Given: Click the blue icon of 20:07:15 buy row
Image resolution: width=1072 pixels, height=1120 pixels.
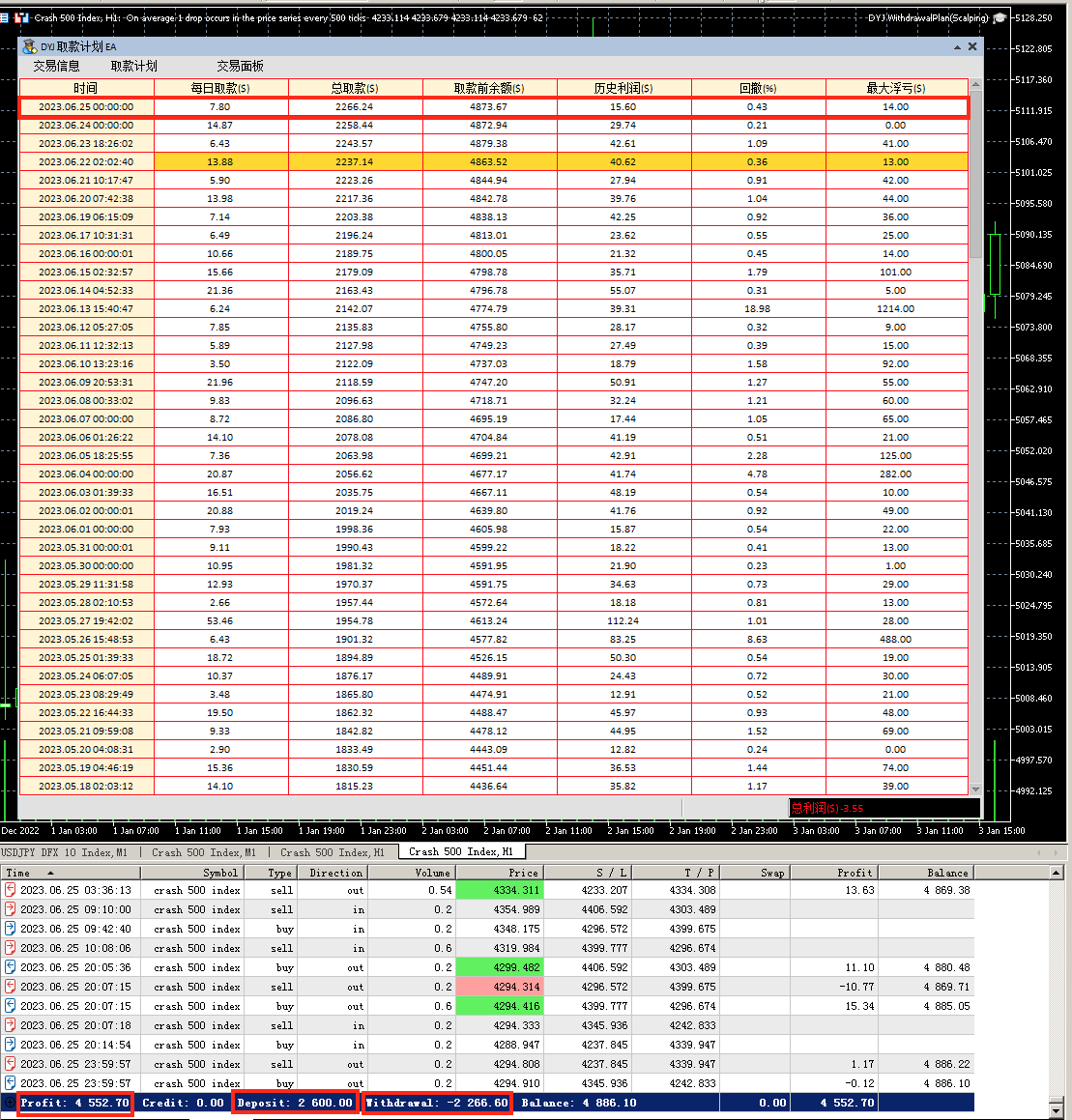Looking at the screenshot, I should pos(10,1006).
